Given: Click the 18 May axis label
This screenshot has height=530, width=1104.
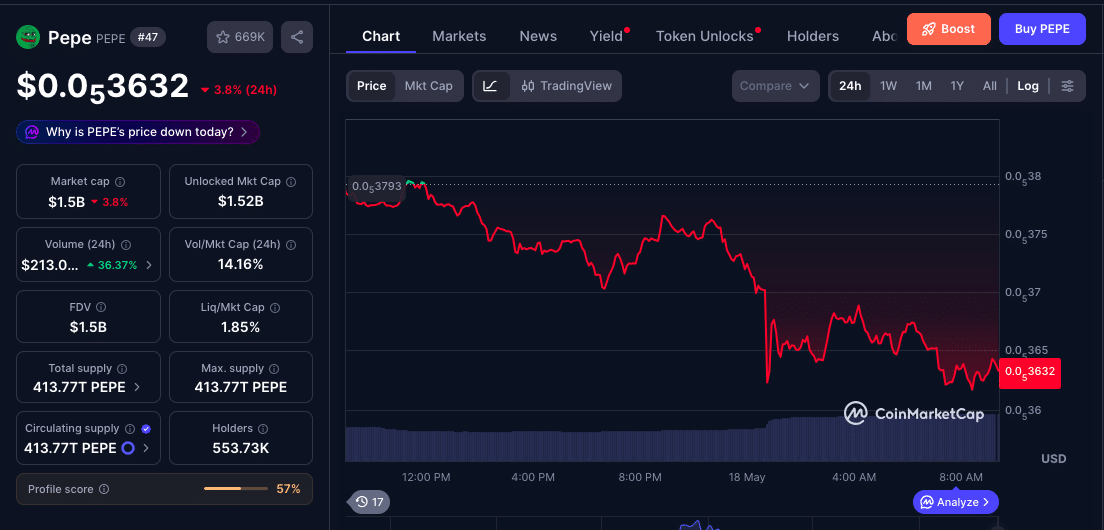Looking at the screenshot, I should [746, 477].
